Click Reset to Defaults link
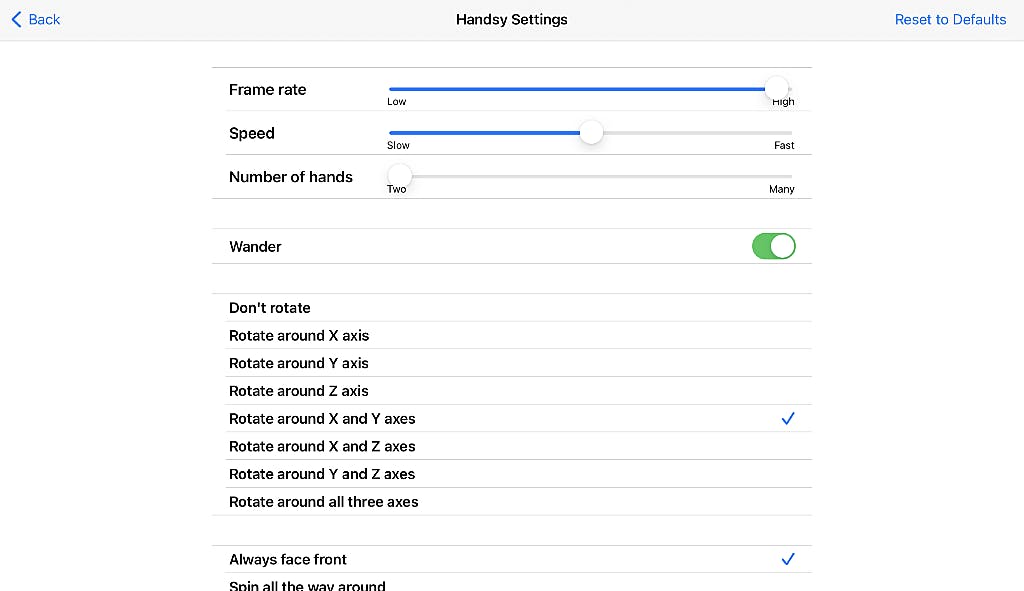This screenshot has width=1024, height=591. [x=950, y=19]
